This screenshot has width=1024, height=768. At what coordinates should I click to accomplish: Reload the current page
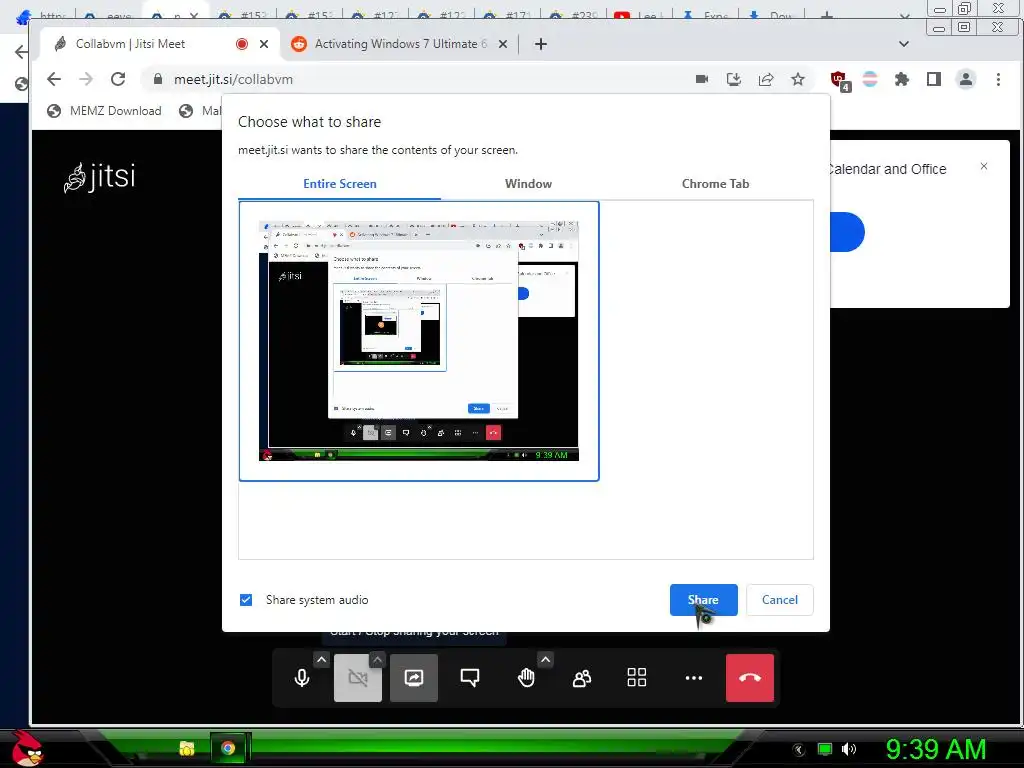(118, 79)
